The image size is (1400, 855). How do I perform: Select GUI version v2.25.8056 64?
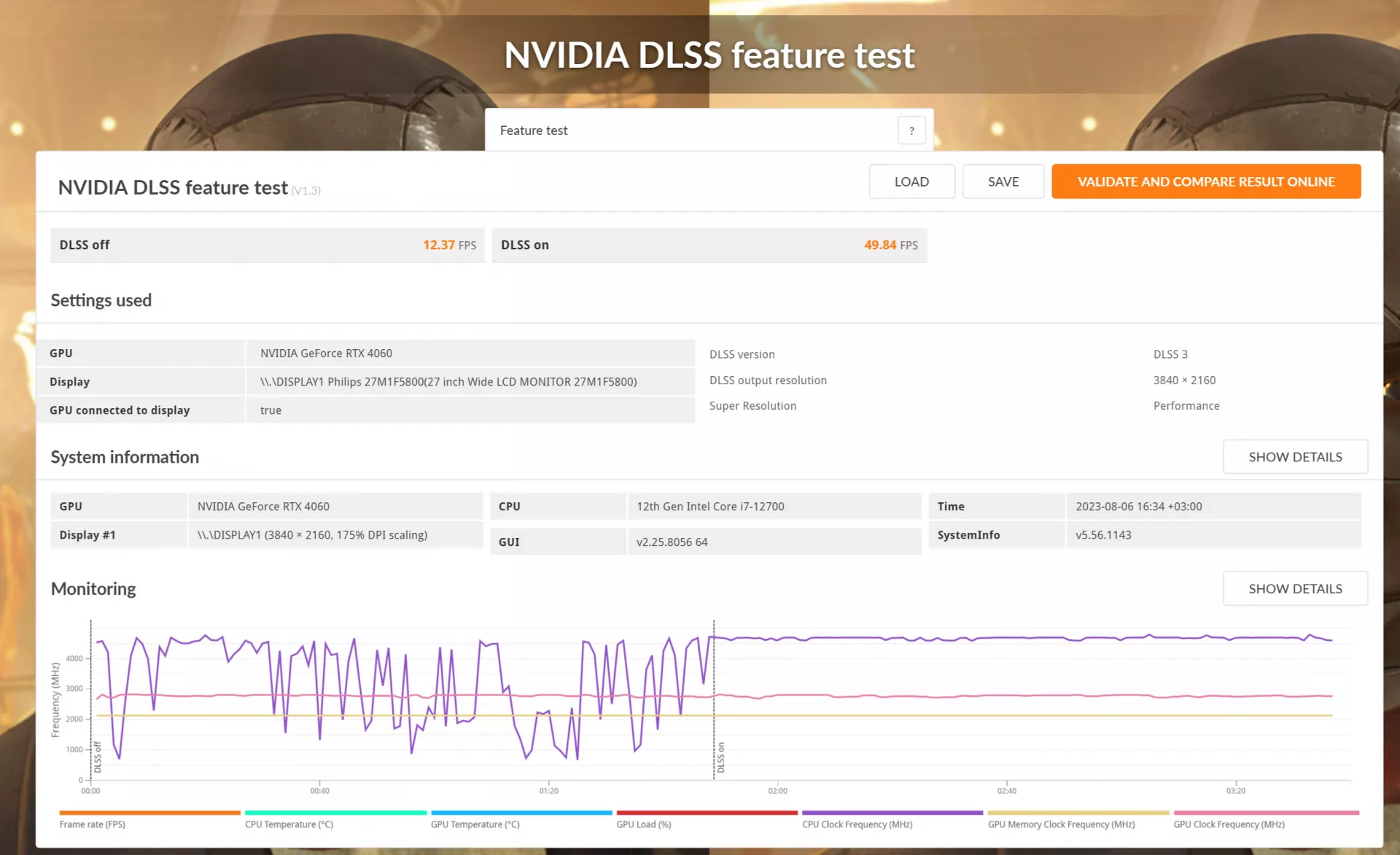672,542
